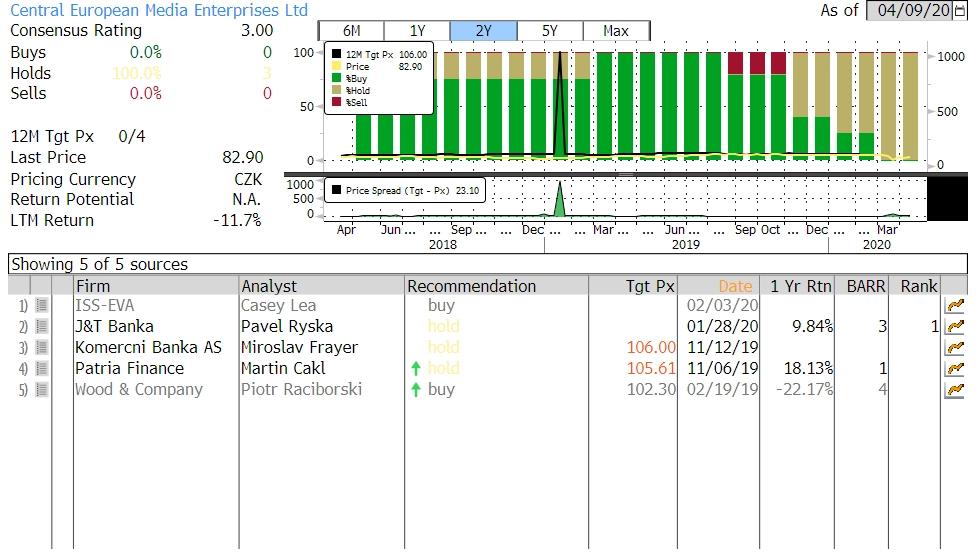The image size is (976, 556).
Task: Click the list icon beside ISS-EVA
Action: tap(42, 306)
